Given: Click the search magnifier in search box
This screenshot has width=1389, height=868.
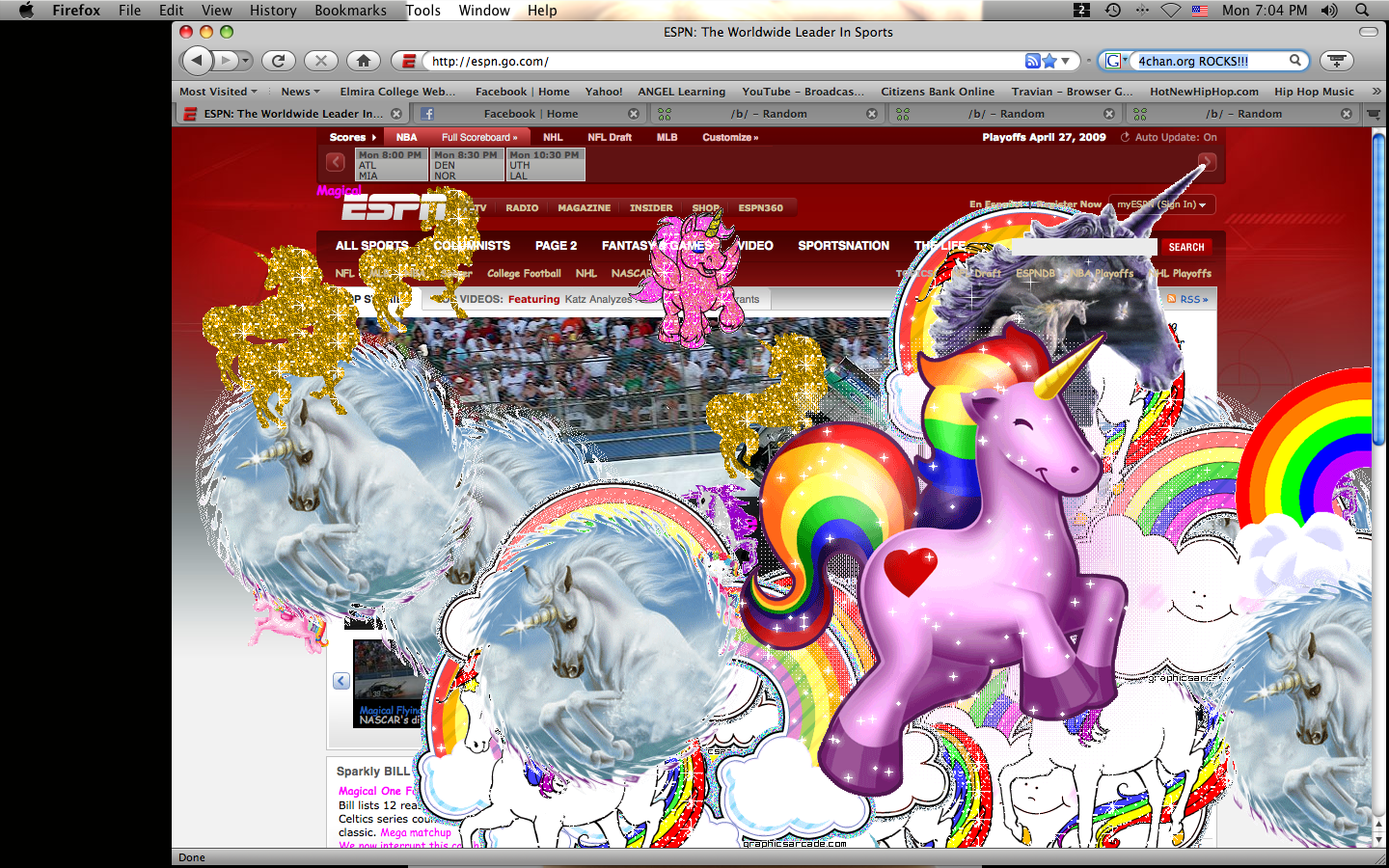Looking at the screenshot, I should click(1295, 61).
